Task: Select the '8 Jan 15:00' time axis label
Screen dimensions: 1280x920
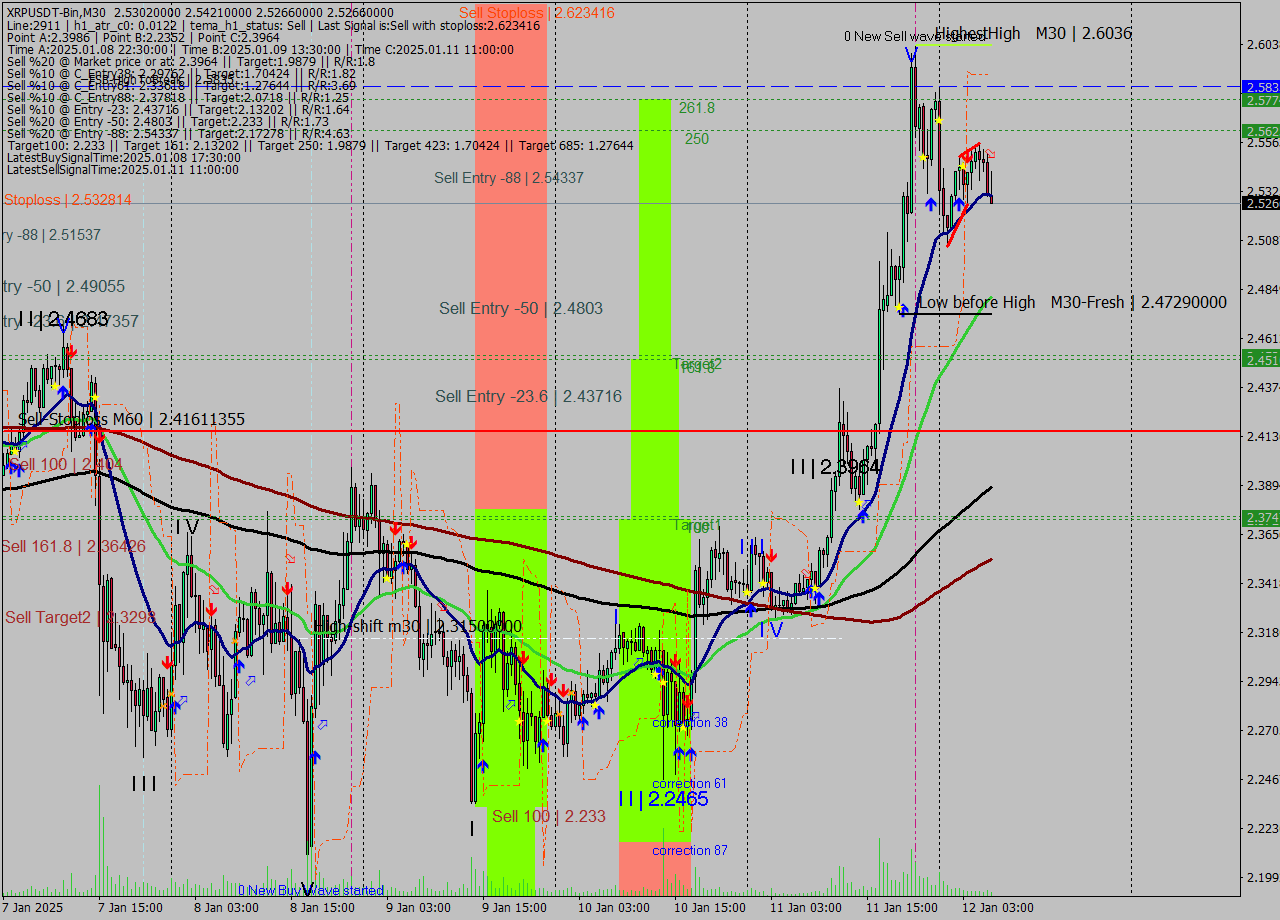Action: (x=322, y=908)
